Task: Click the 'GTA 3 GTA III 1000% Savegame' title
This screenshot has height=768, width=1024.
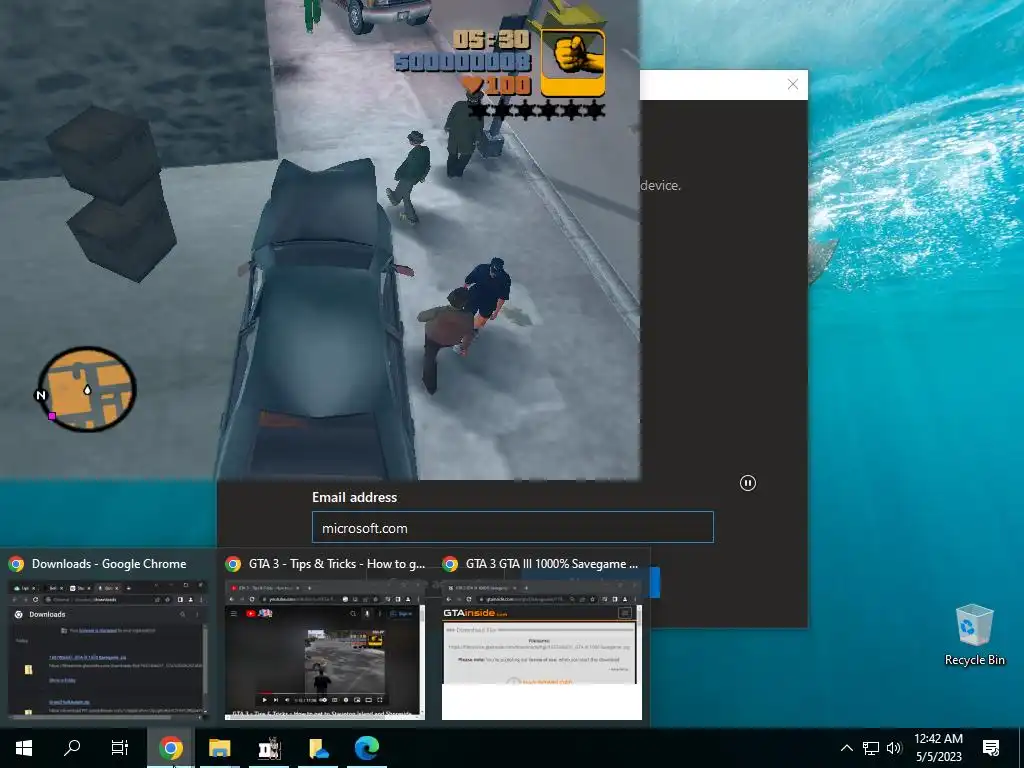Action: (552, 564)
